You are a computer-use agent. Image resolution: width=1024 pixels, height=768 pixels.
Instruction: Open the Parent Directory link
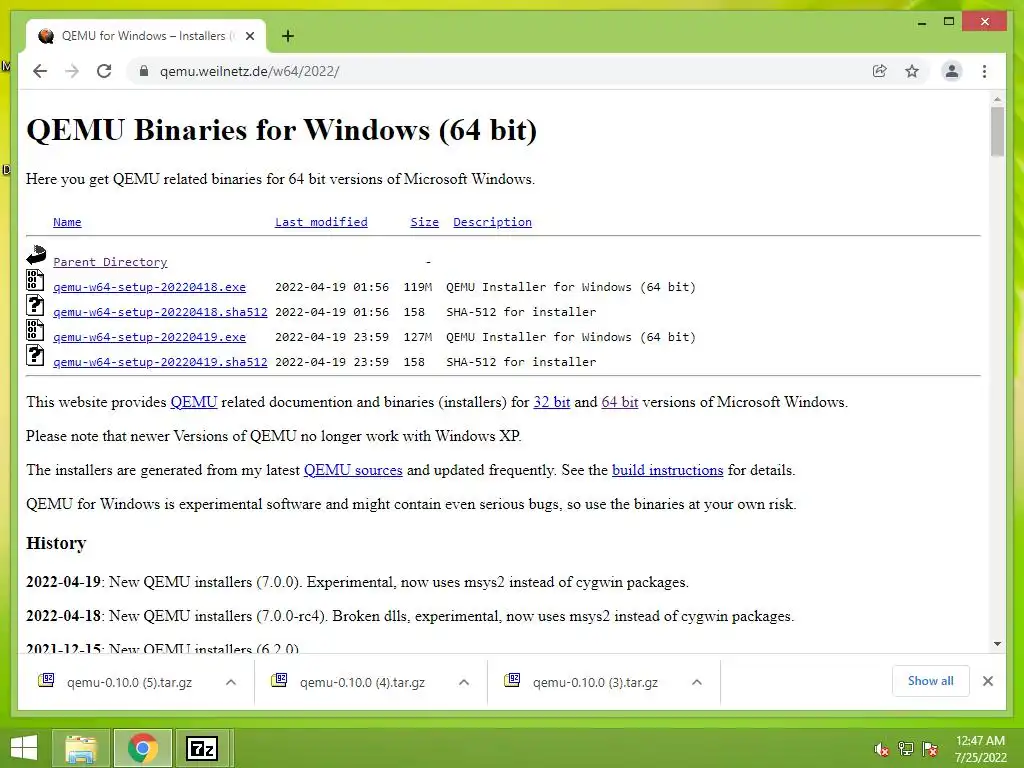point(110,262)
